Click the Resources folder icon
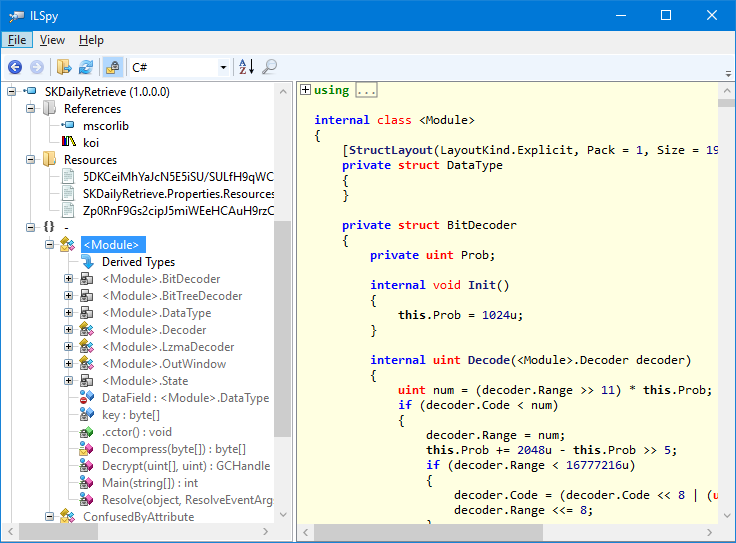The image size is (736, 543). 49,160
